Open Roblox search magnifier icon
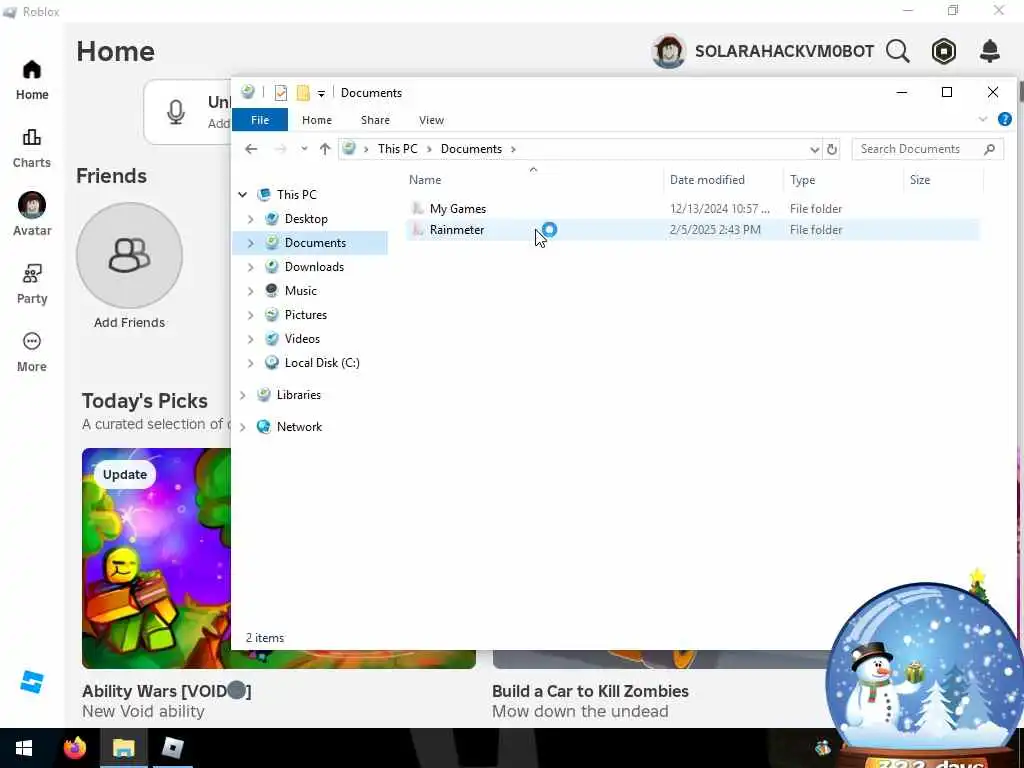1024x768 pixels. [898, 51]
